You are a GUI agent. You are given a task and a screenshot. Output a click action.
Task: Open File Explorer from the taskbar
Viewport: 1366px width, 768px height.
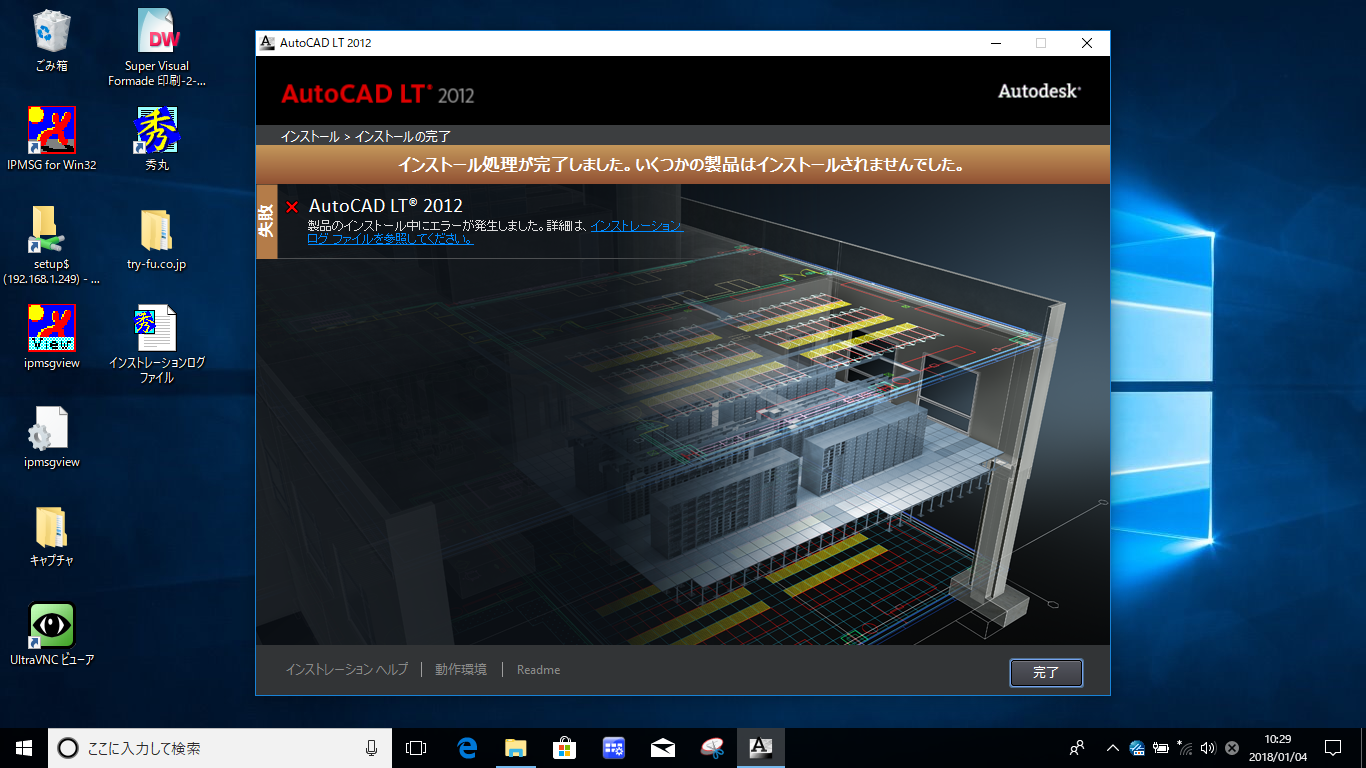pos(516,747)
